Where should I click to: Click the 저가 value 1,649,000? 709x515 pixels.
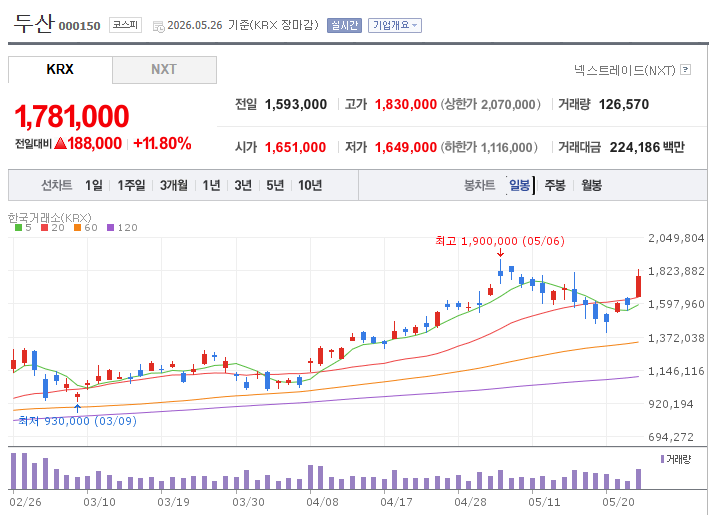coord(406,147)
